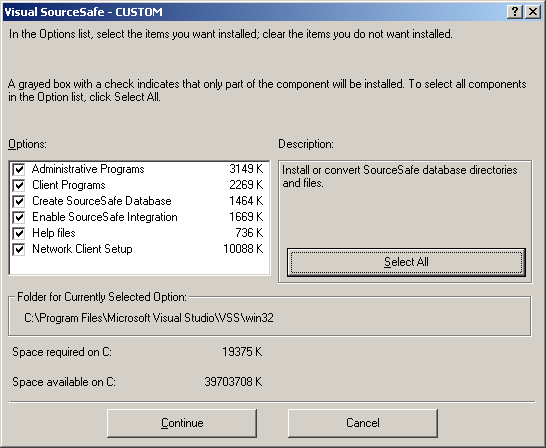Click the 3149 K size value
Screen dimensions: 546x448
point(246,169)
